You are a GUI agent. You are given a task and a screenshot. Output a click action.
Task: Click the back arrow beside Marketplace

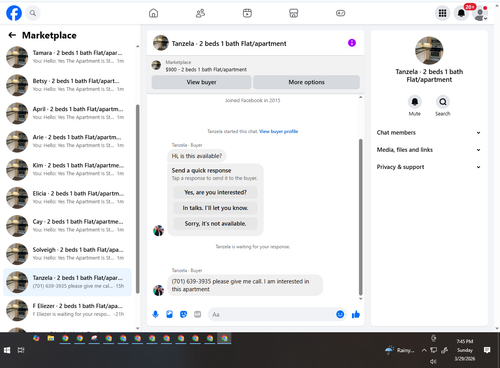[12, 35]
